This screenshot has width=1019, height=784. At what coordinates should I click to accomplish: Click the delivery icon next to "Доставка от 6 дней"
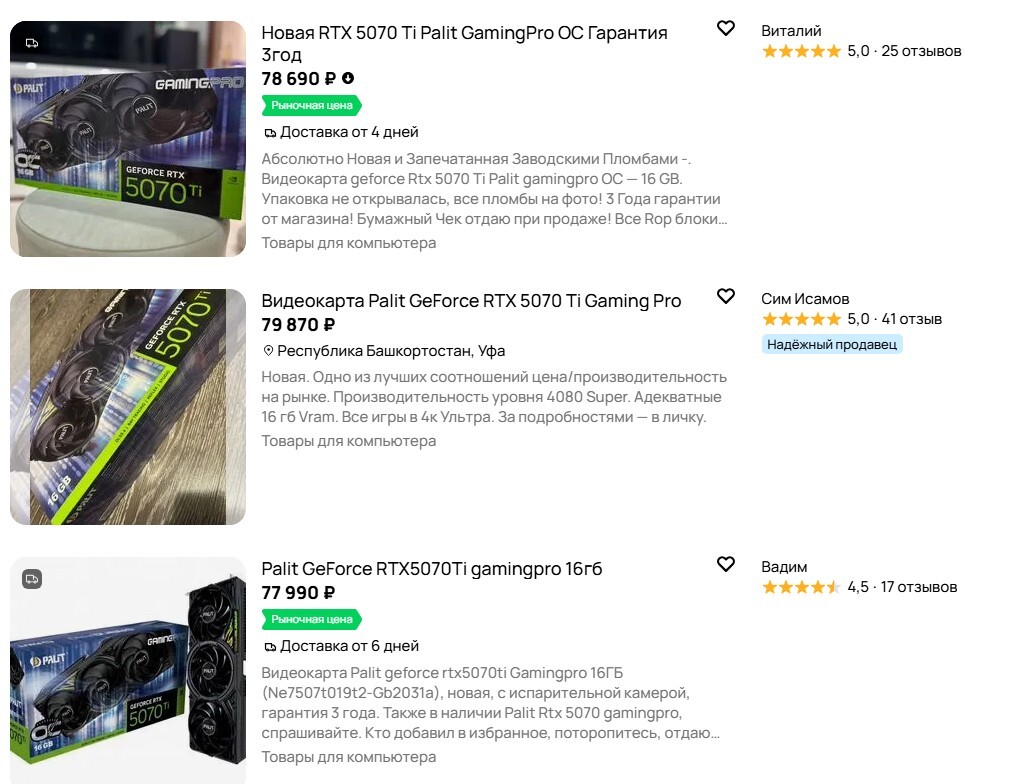click(270, 647)
